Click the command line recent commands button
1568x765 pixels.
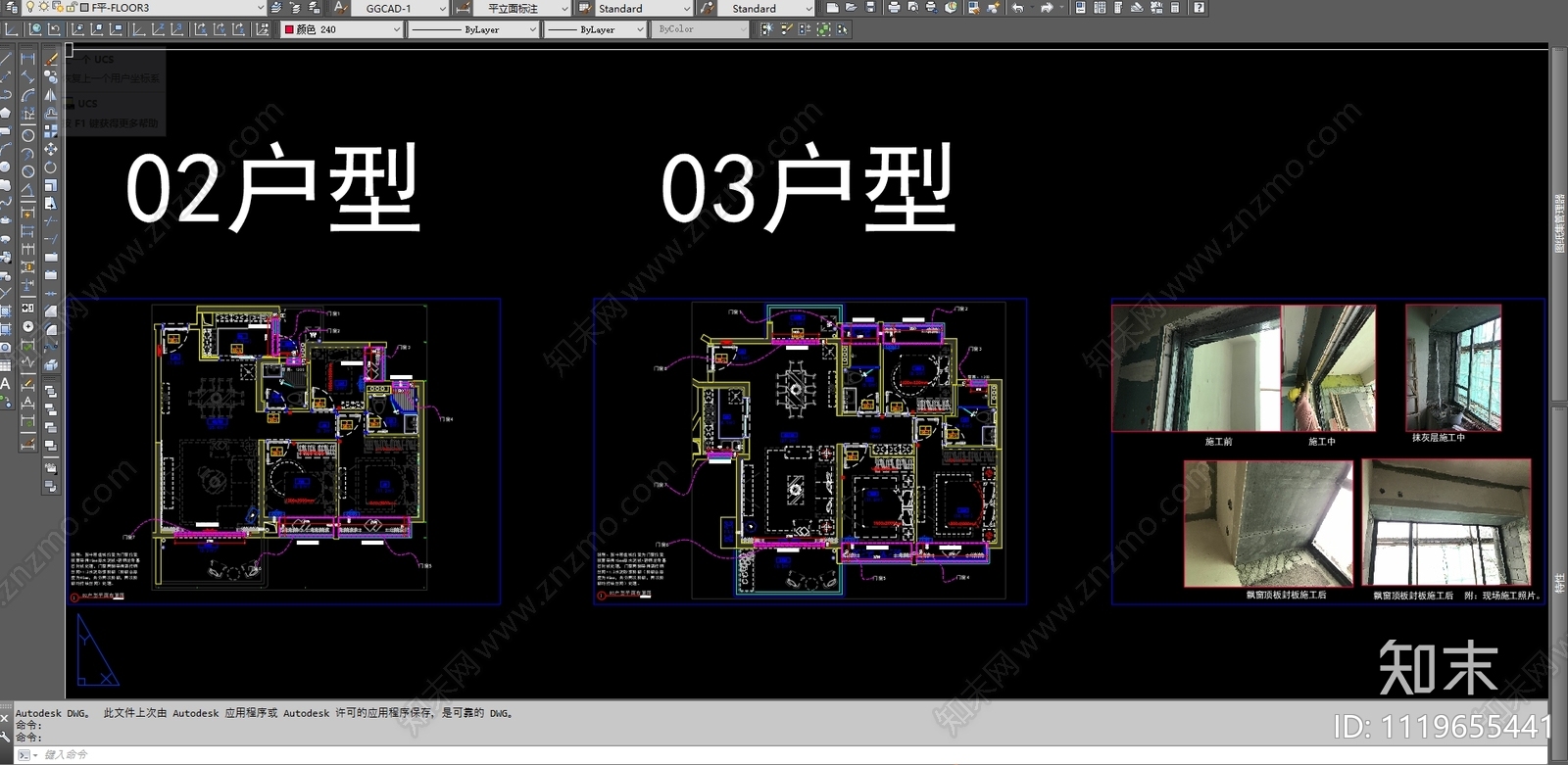(26, 754)
